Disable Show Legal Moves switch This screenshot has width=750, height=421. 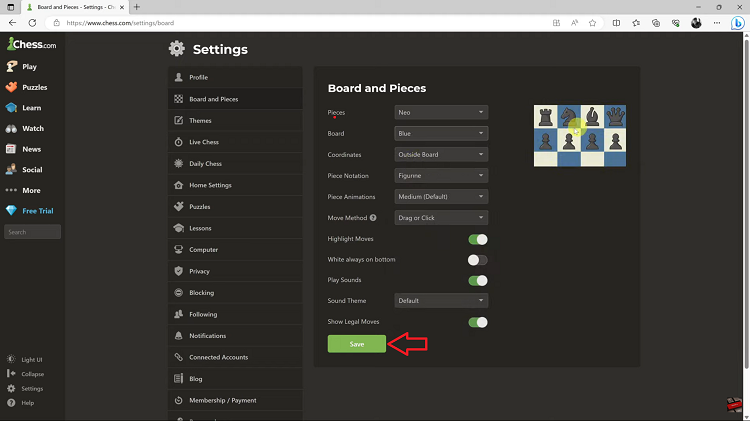tap(478, 322)
